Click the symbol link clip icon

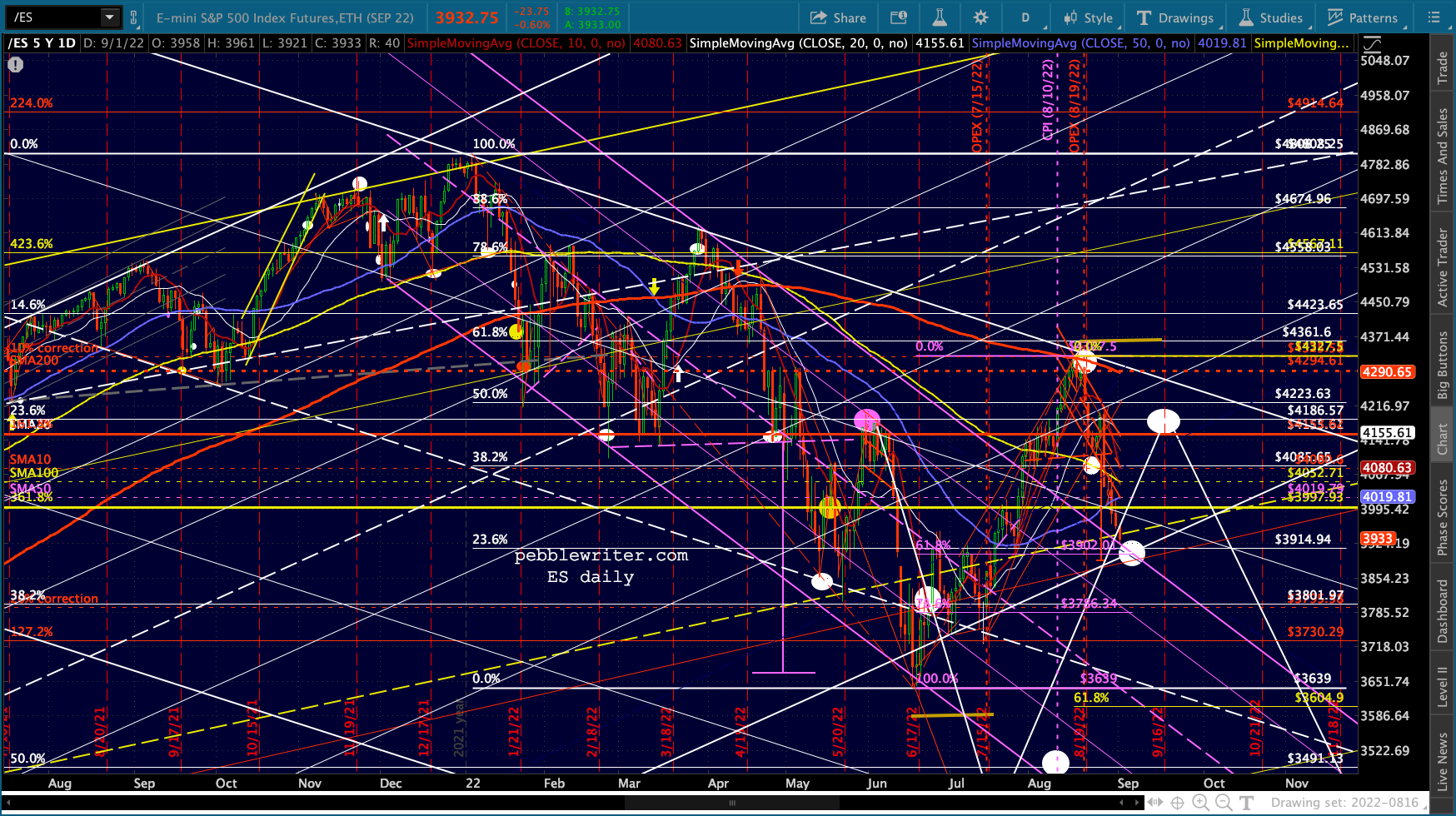coord(134,17)
